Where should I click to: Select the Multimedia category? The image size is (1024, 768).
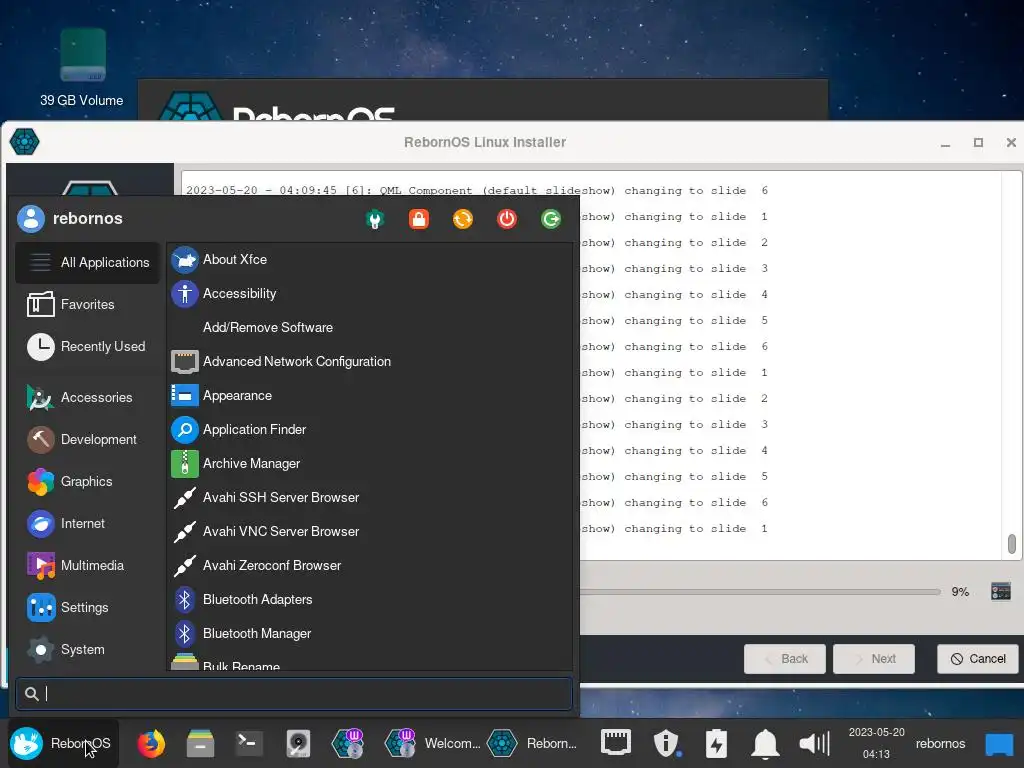88,566
